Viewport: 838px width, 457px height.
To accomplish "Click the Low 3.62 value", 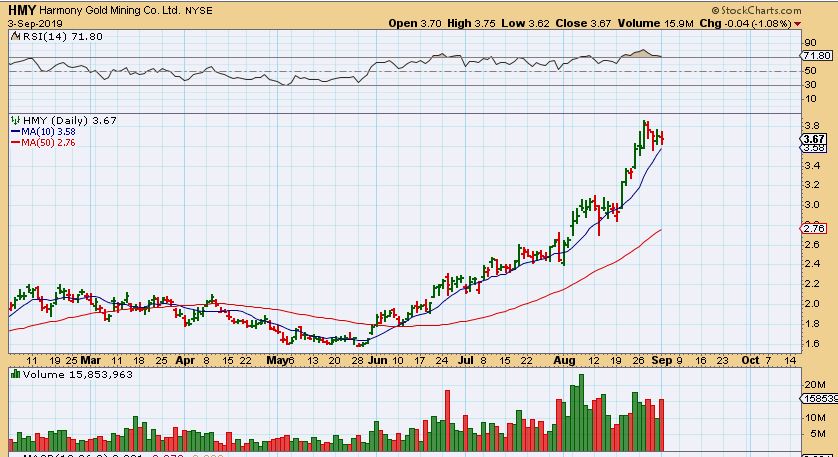I will coord(525,24).
